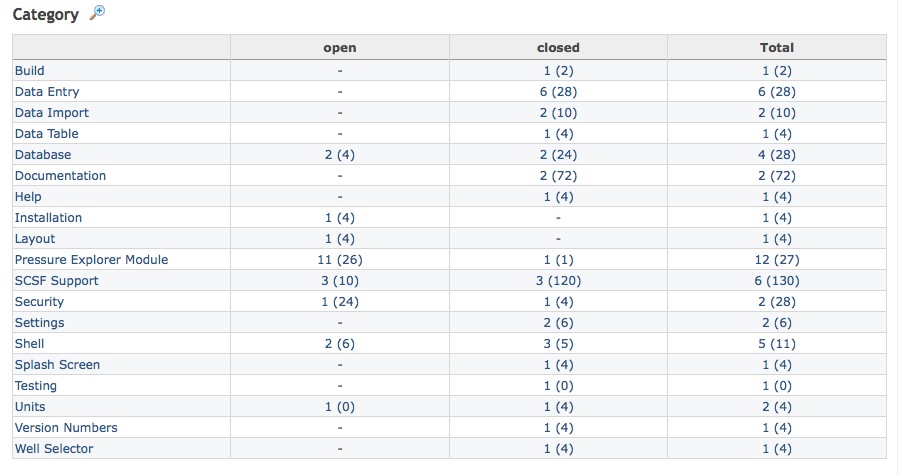Click the 'closed' column header

point(558,47)
